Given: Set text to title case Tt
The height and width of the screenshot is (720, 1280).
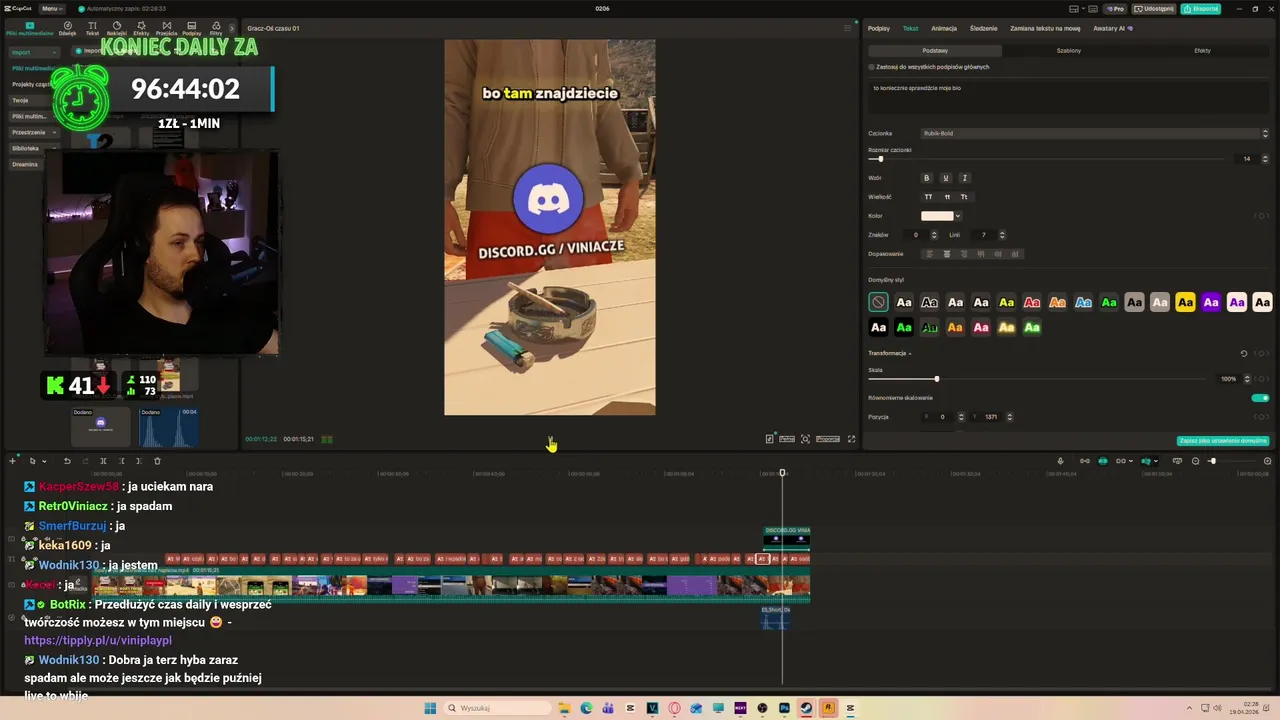Looking at the screenshot, I should [964, 197].
